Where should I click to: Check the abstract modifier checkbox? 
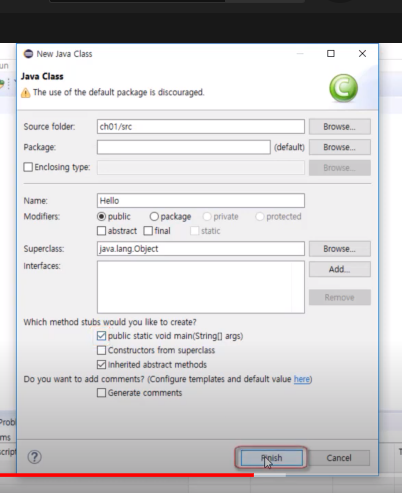tap(101, 231)
